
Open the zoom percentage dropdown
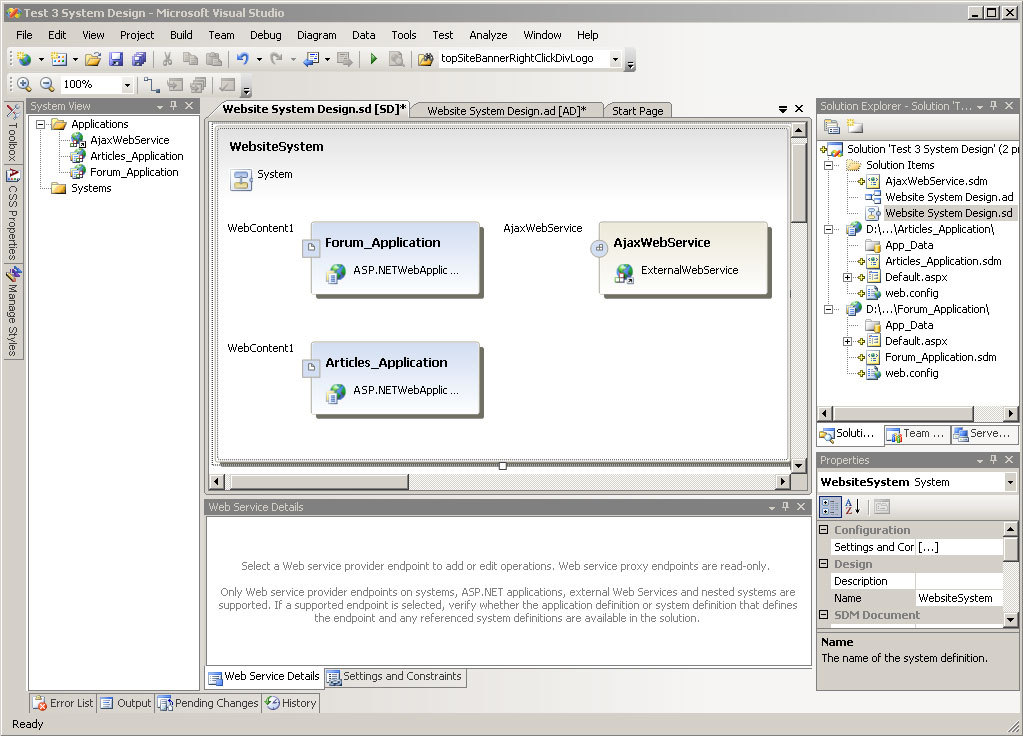(127, 85)
